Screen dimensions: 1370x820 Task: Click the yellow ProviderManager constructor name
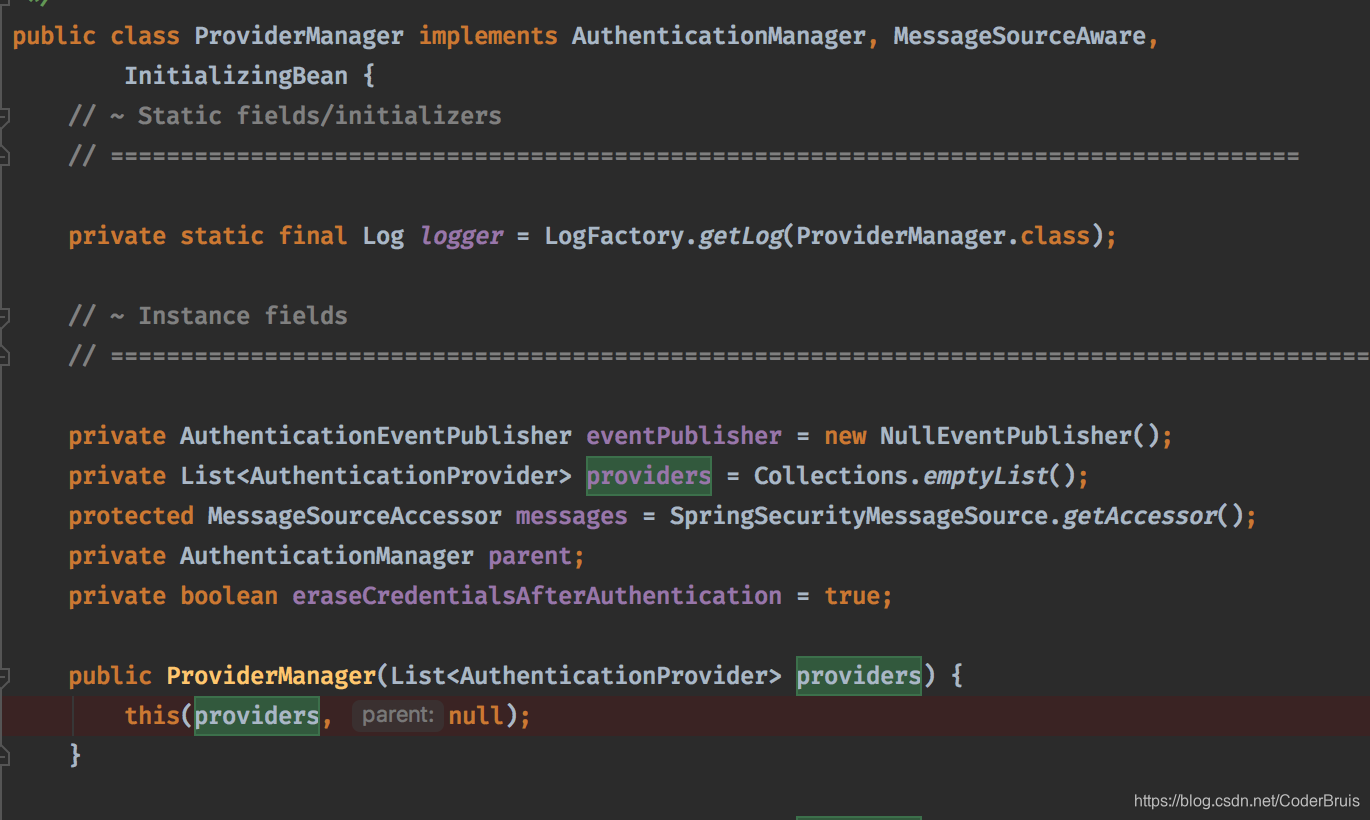pos(271,676)
